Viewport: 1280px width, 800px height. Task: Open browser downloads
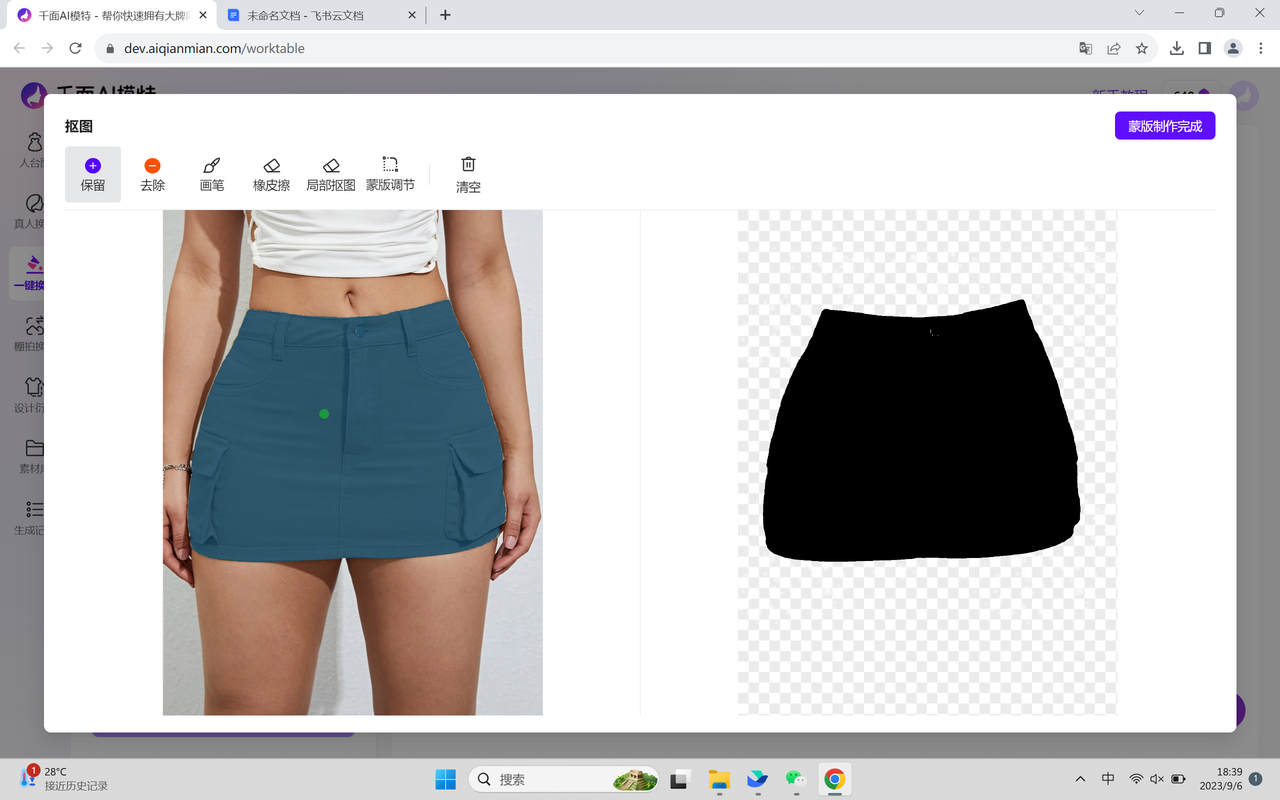1177,48
